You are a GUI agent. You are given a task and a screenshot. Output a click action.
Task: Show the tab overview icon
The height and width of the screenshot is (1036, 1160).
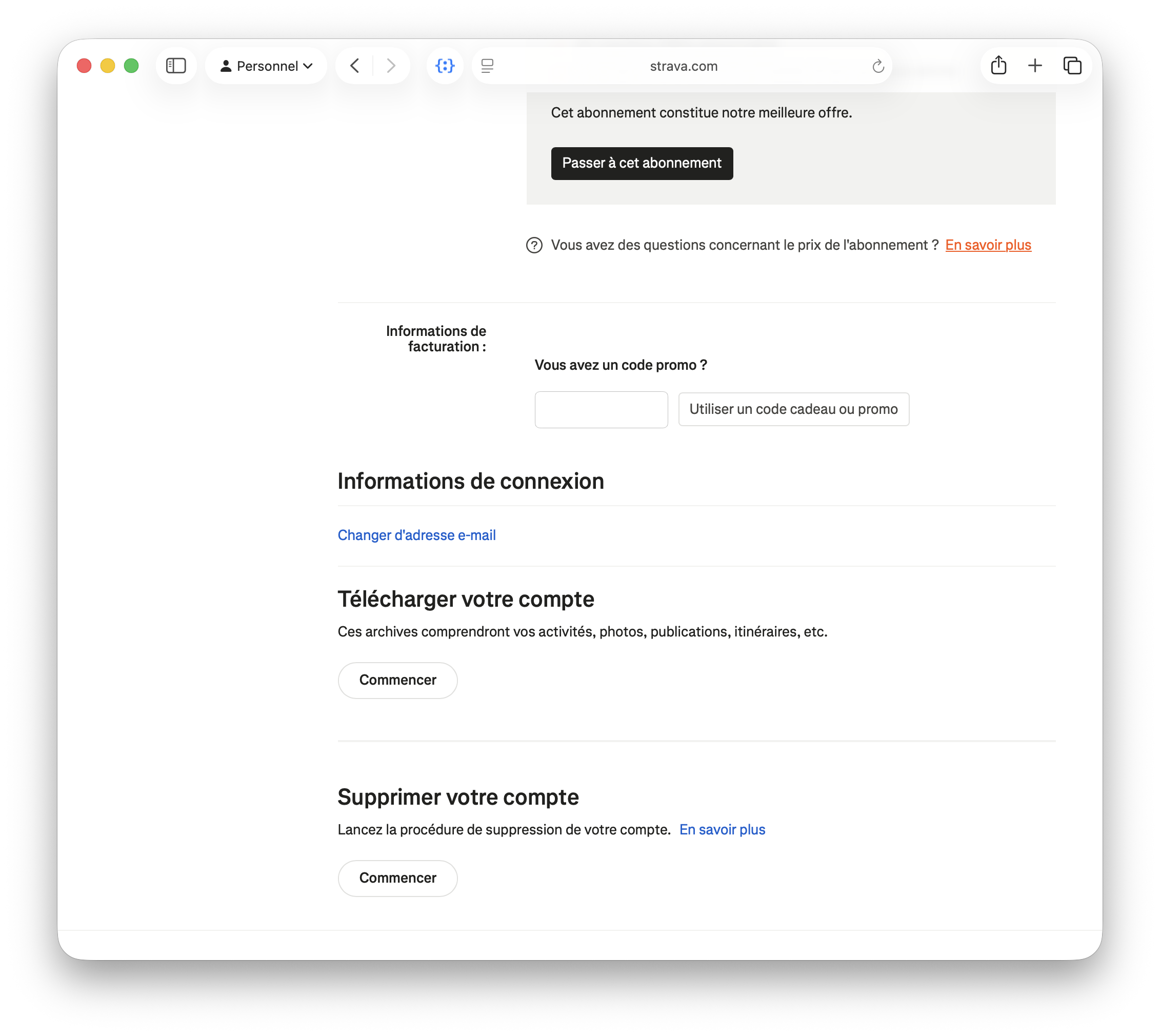tap(1072, 66)
